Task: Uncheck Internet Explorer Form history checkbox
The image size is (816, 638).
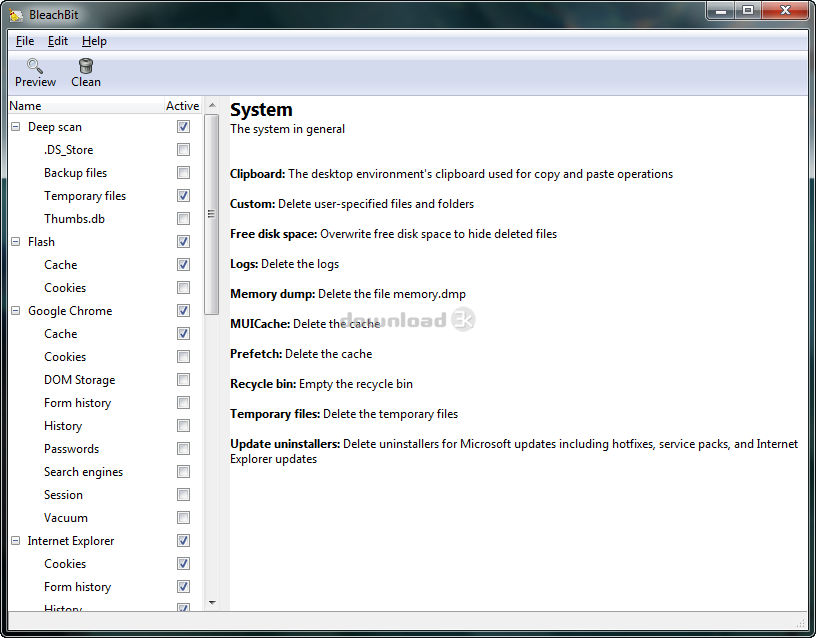Action: (x=183, y=587)
